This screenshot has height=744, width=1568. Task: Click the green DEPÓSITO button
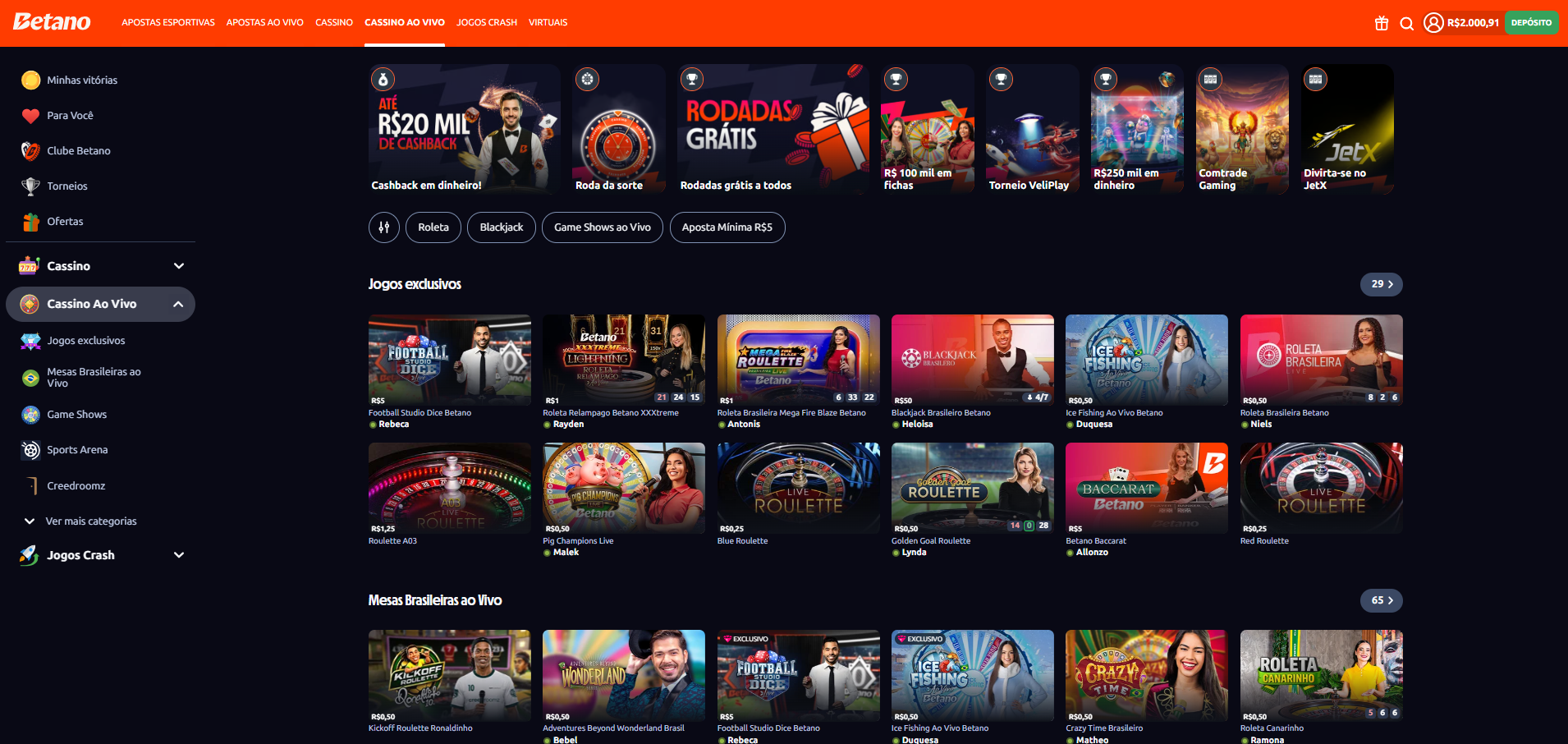click(1531, 23)
